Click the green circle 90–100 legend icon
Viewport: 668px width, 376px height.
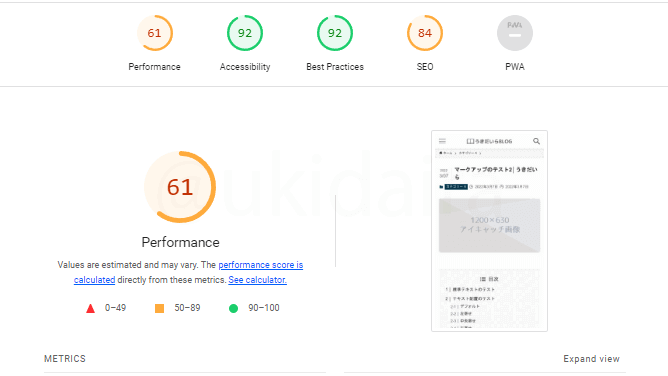[x=233, y=308]
